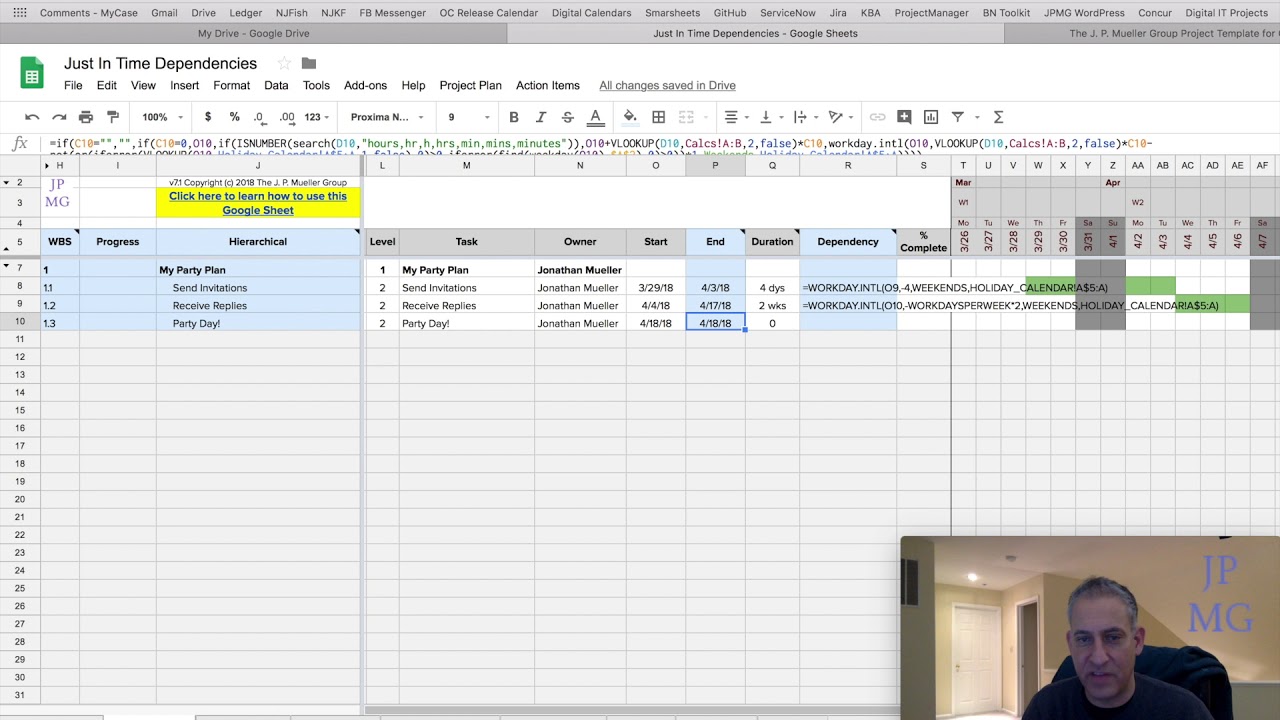Viewport: 1280px width, 720px height.
Task: Expand hidden rows arrow at row 2
Action: 6,183
